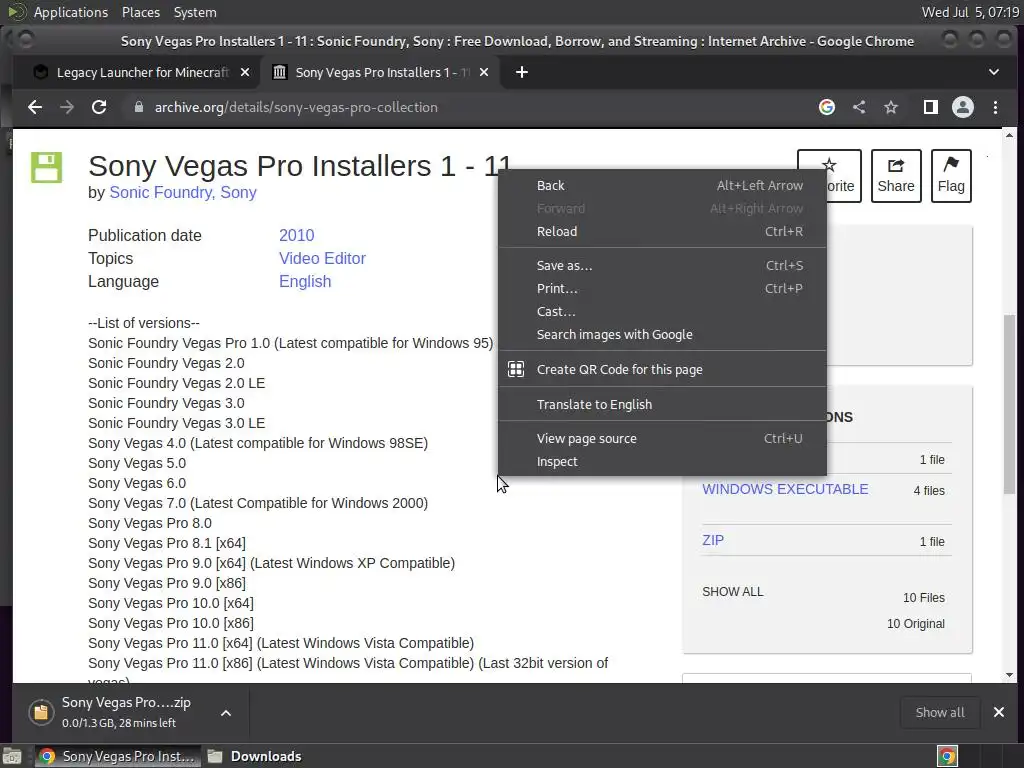The height and width of the screenshot is (768, 1024).
Task: Bookmark this page with star icon
Action: pos(891,107)
